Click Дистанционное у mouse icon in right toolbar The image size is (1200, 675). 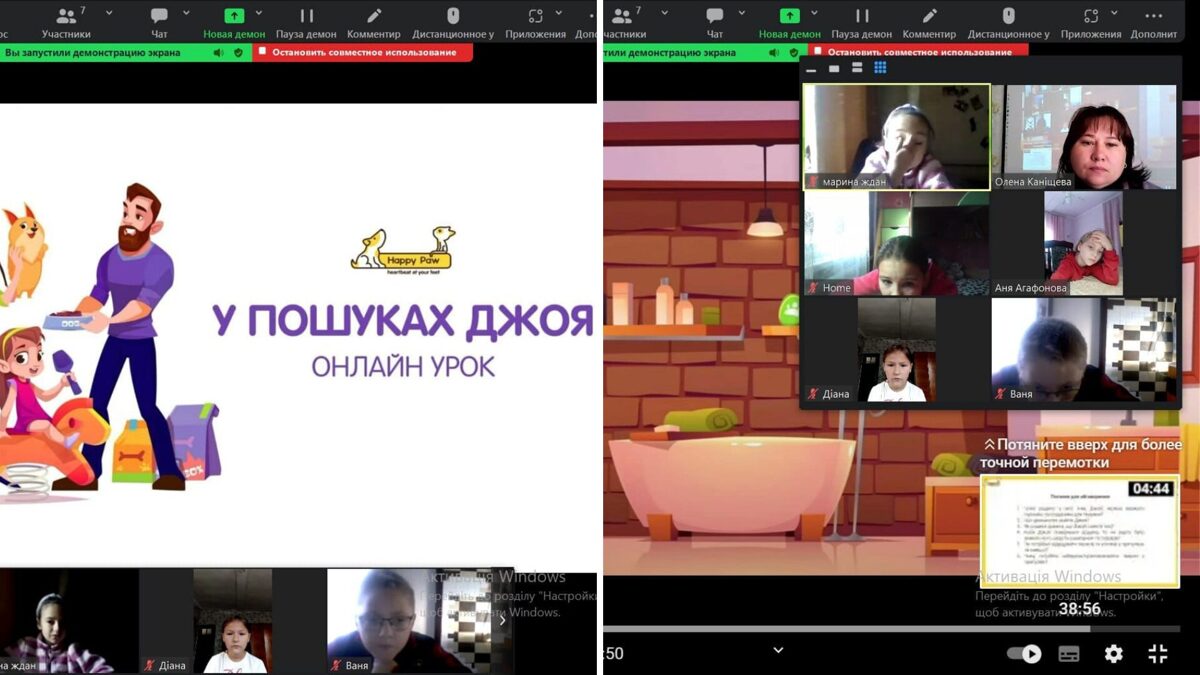[x=1009, y=22]
